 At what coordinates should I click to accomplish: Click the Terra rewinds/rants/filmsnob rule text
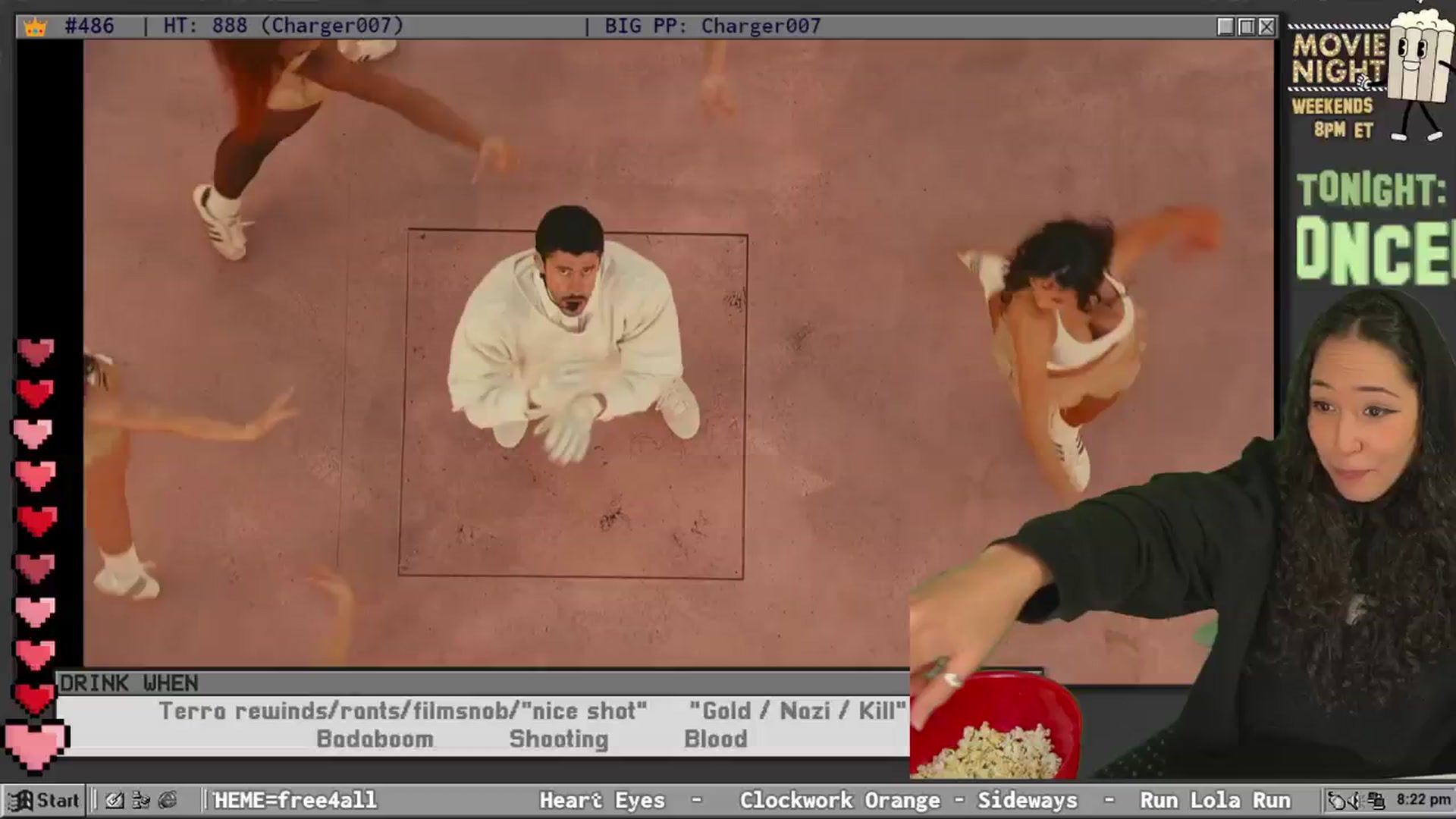(403, 711)
